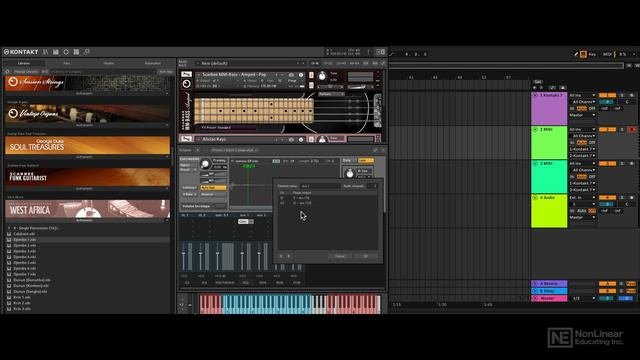Toggle track 1 Kontakt activator button
This screenshot has width=640, height=360.
(x=607, y=95)
